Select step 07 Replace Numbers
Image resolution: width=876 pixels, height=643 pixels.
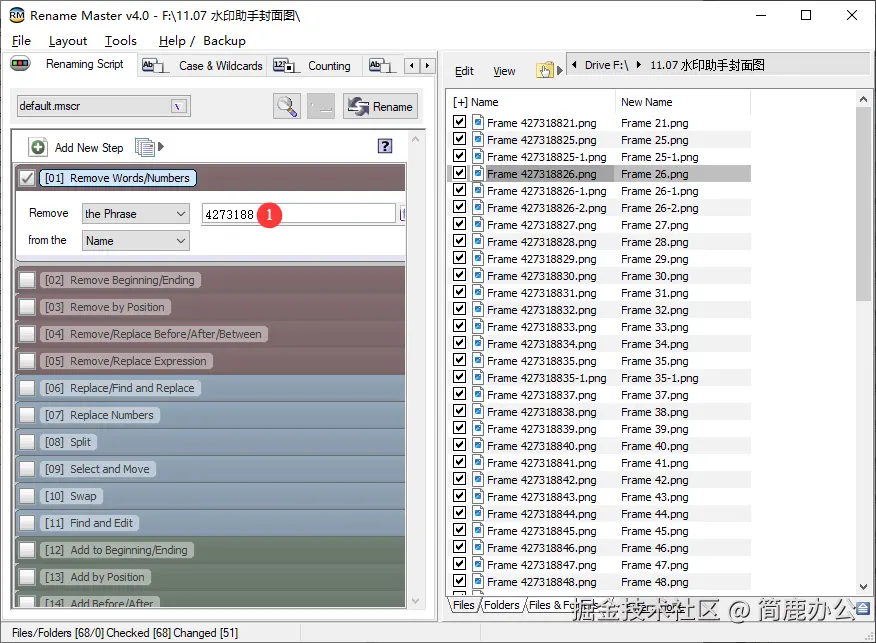[99, 415]
